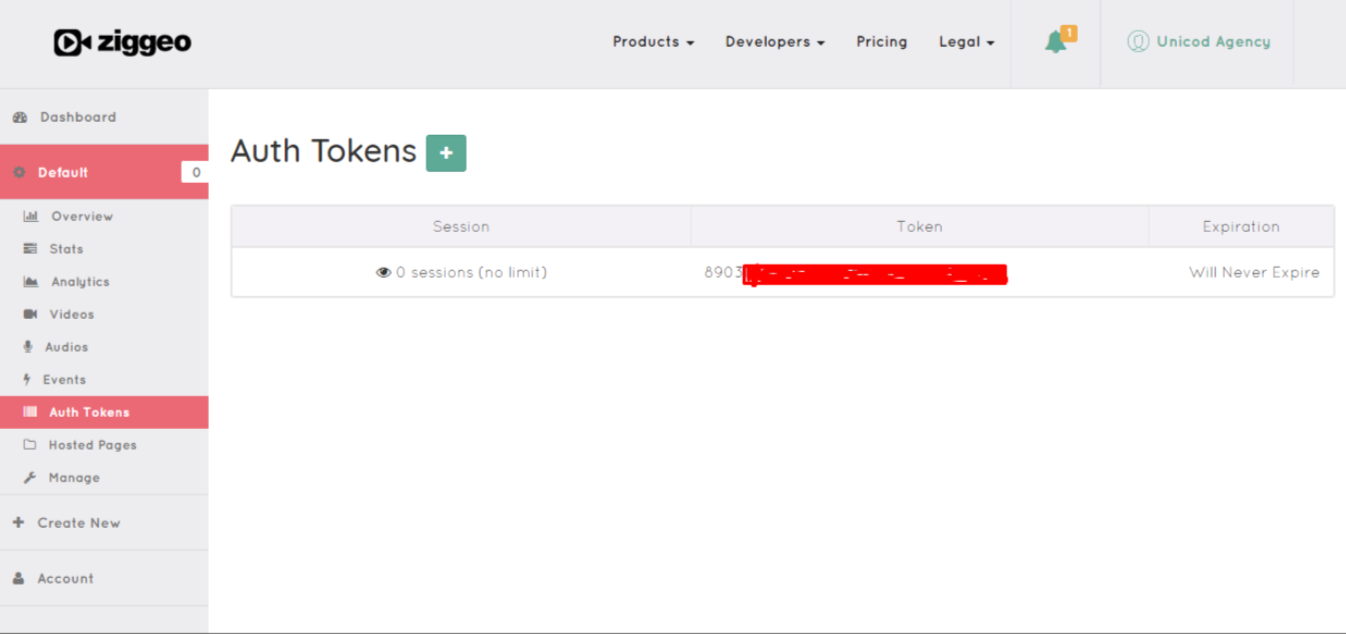Open the Videos section
The image size is (1346, 634).
(x=72, y=314)
